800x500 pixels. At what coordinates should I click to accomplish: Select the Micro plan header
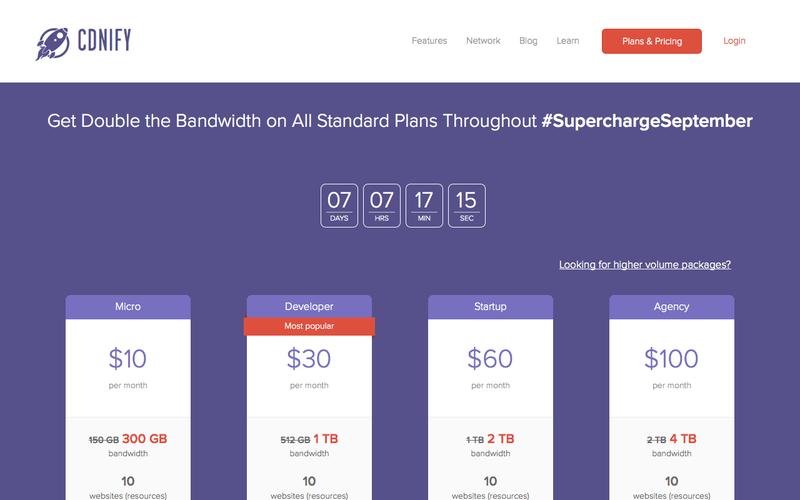128,306
